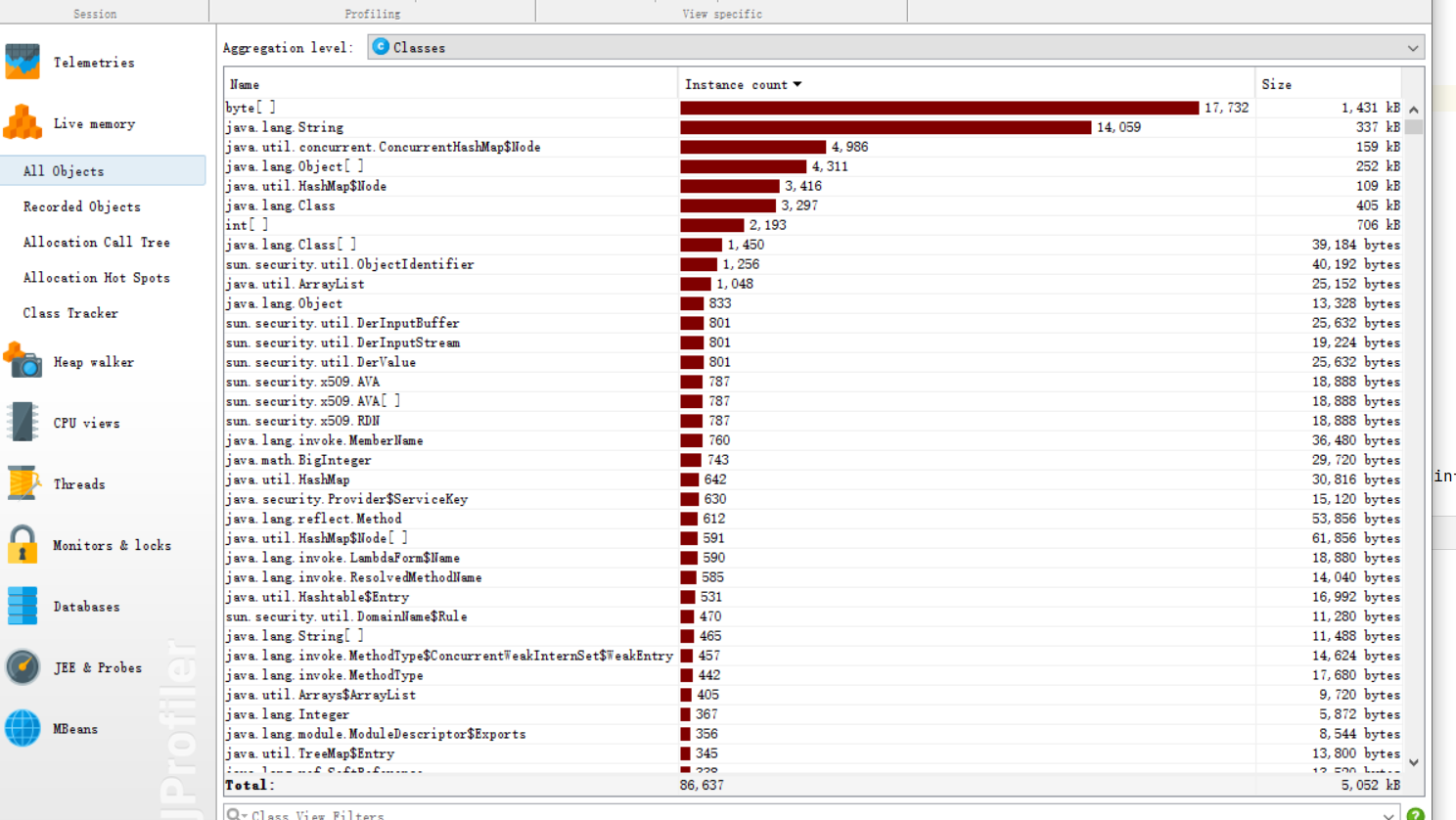Screen dimensions: 1456x820
Task: Click the vertical scrollbar thumb
Action: [x=1413, y=127]
